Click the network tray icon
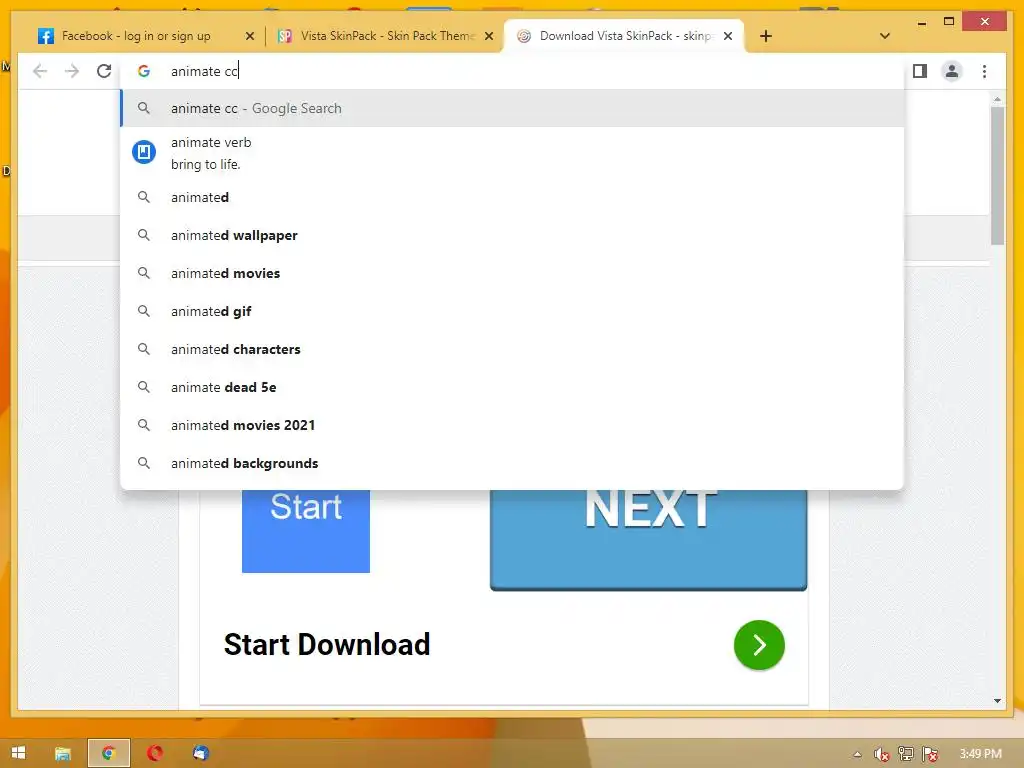The width and height of the screenshot is (1024, 768). (906, 754)
